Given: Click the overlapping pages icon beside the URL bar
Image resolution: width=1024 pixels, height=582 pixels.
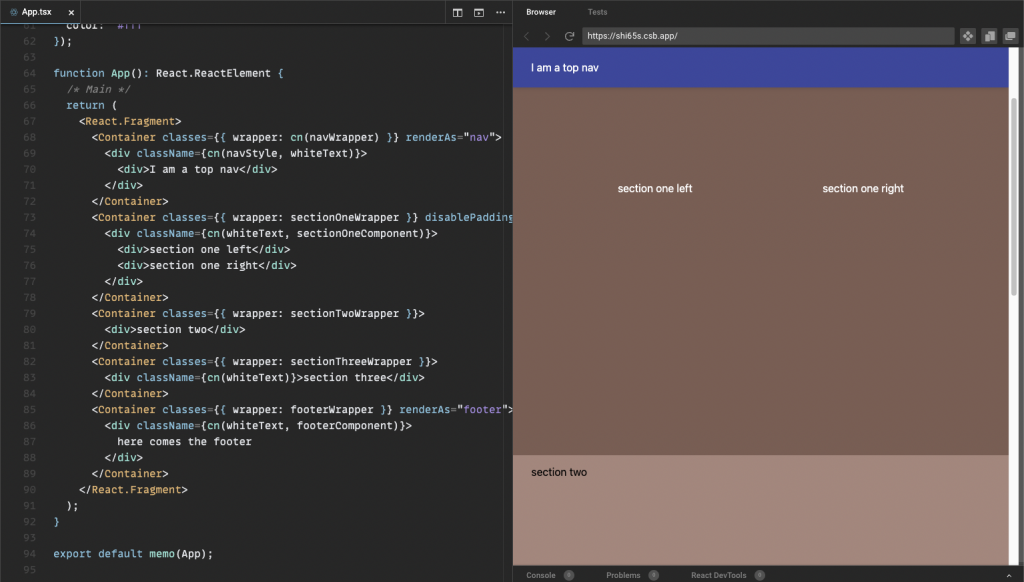Looking at the screenshot, I should (x=989, y=36).
